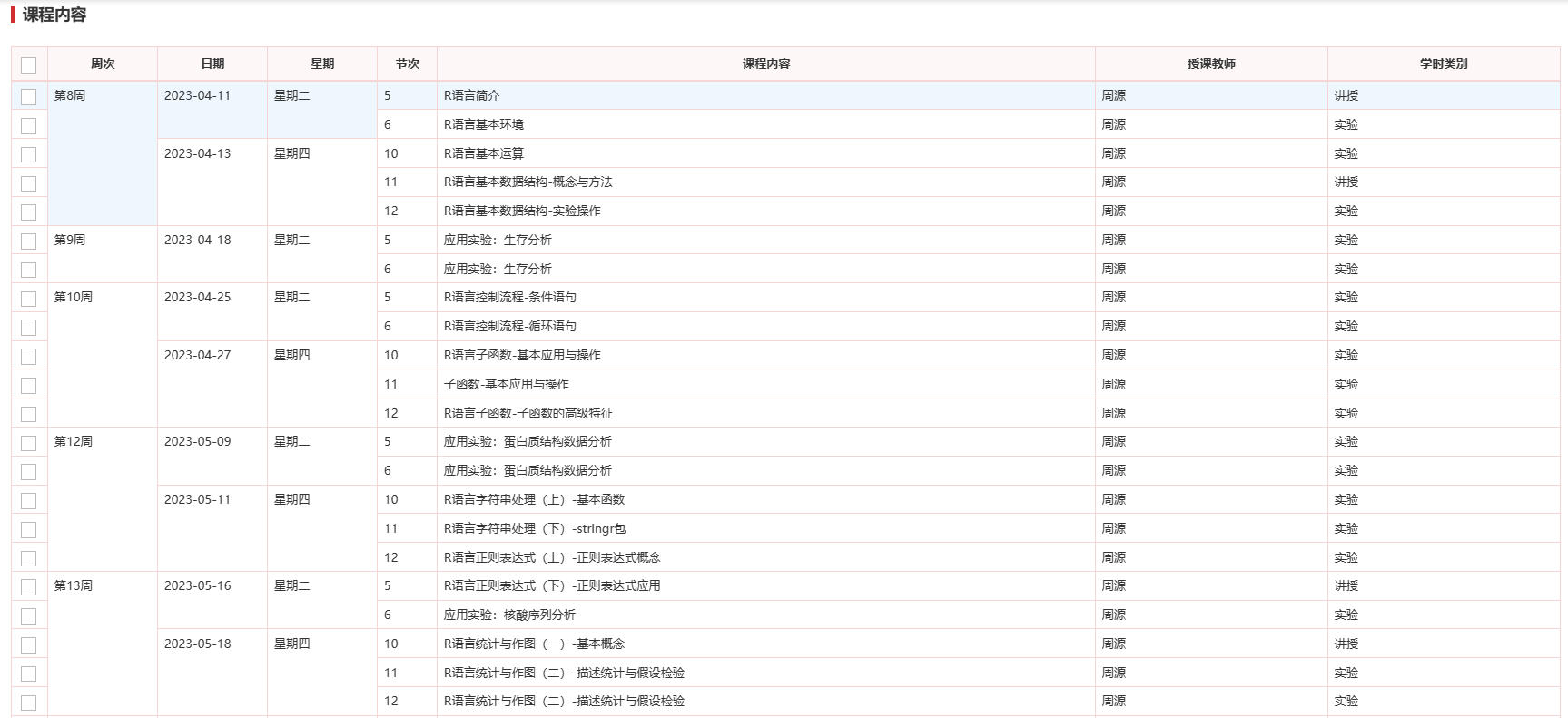Mark the R语言控制流程-条件语句 row checkbox
Image resolution: width=1568 pixels, height=718 pixels.
click(x=29, y=299)
